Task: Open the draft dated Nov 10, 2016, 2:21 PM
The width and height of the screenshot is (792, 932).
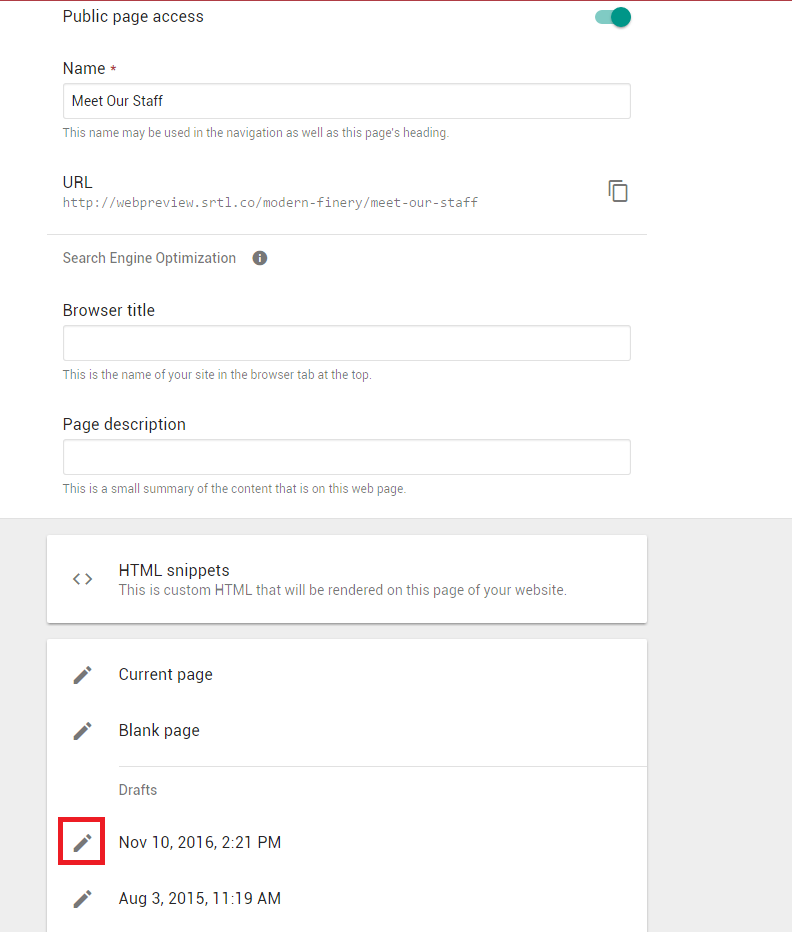Action: pos(347,842)
